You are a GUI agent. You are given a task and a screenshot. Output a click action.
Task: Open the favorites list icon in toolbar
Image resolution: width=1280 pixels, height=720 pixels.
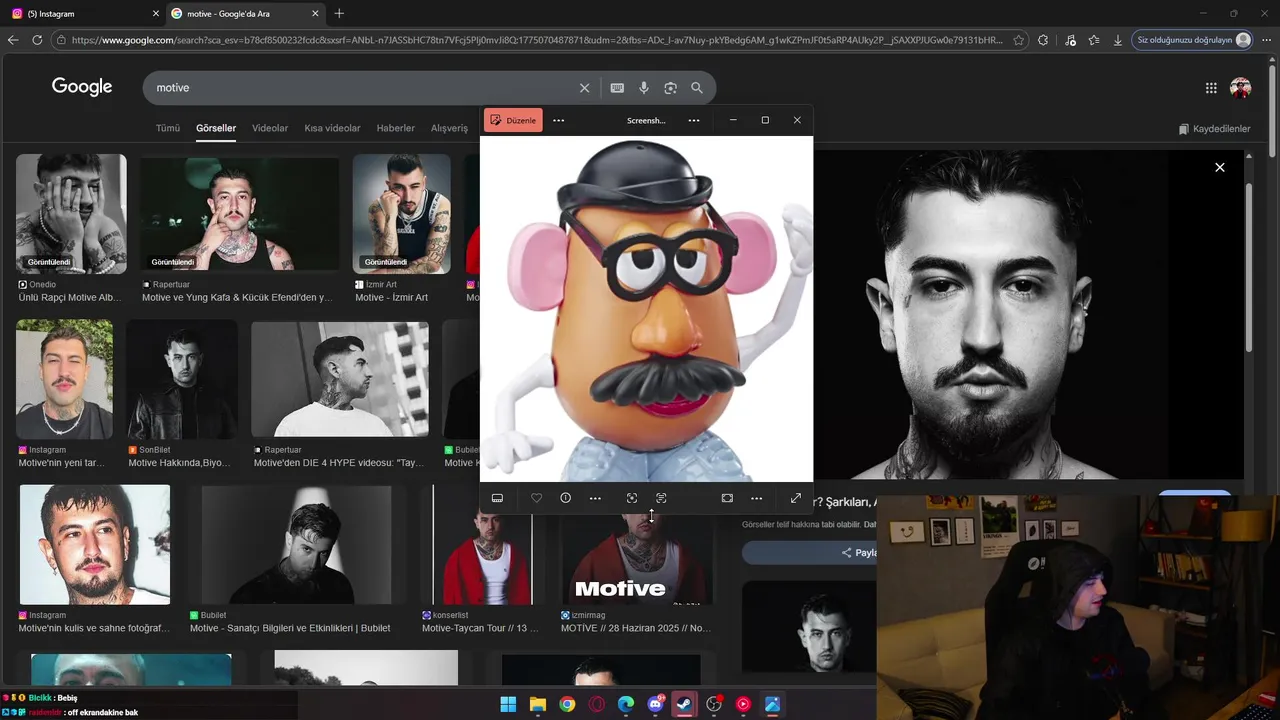pos(1094,40)
